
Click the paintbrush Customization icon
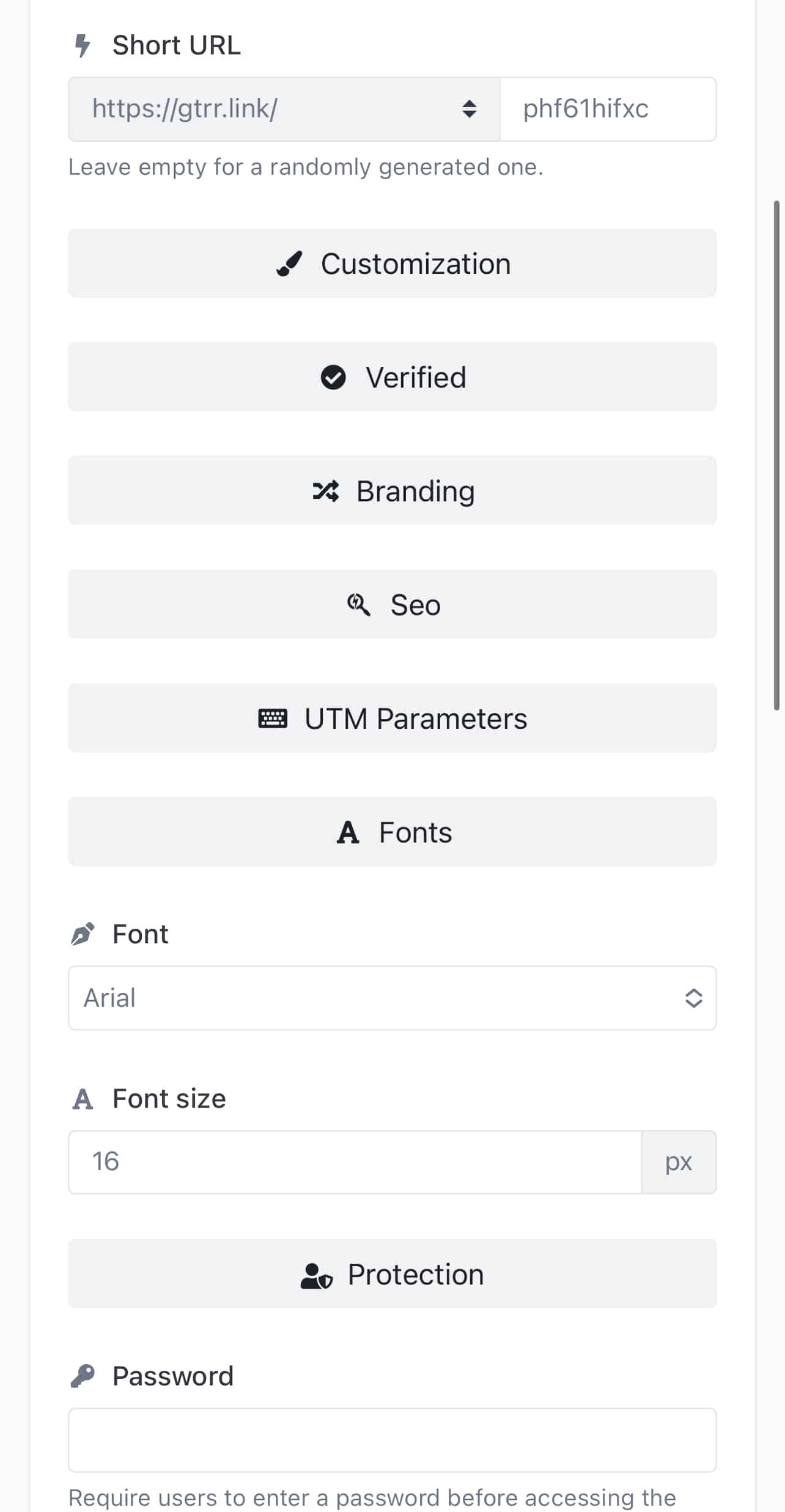[x=289, y=264]
